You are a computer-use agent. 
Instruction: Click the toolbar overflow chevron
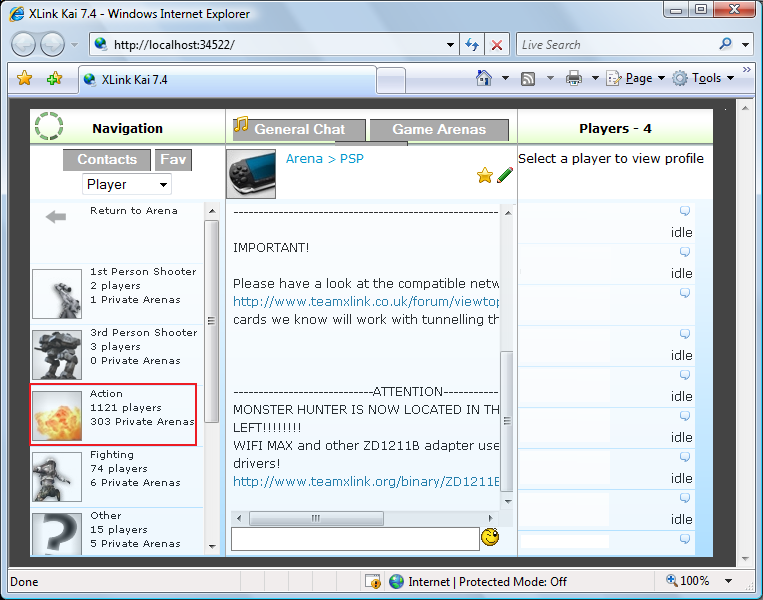(x=746, y=70)
